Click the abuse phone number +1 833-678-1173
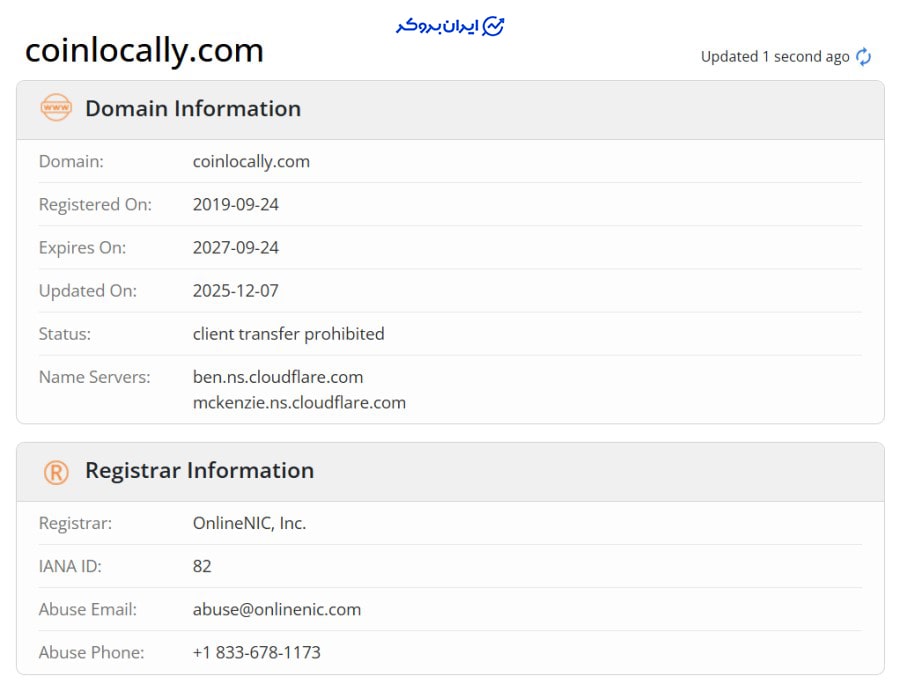Viewport: 900px width, 691px height. pyautogui.click(x=257, y=653)
